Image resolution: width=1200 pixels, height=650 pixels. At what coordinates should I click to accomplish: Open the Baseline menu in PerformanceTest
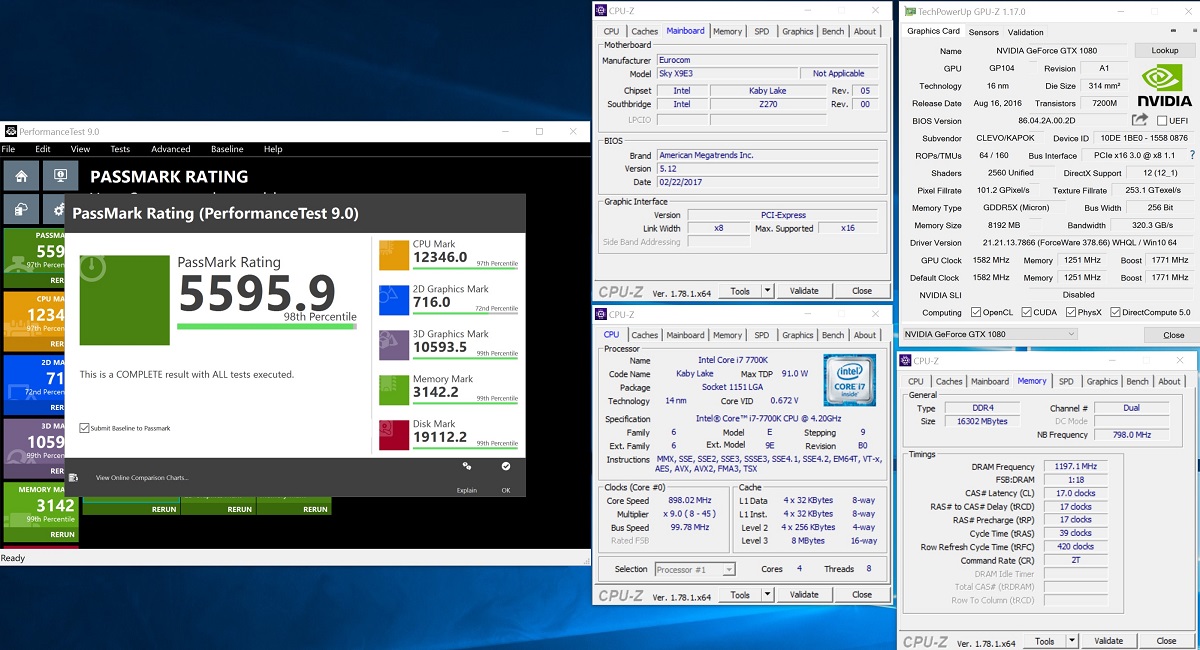(x=227, y=149)
